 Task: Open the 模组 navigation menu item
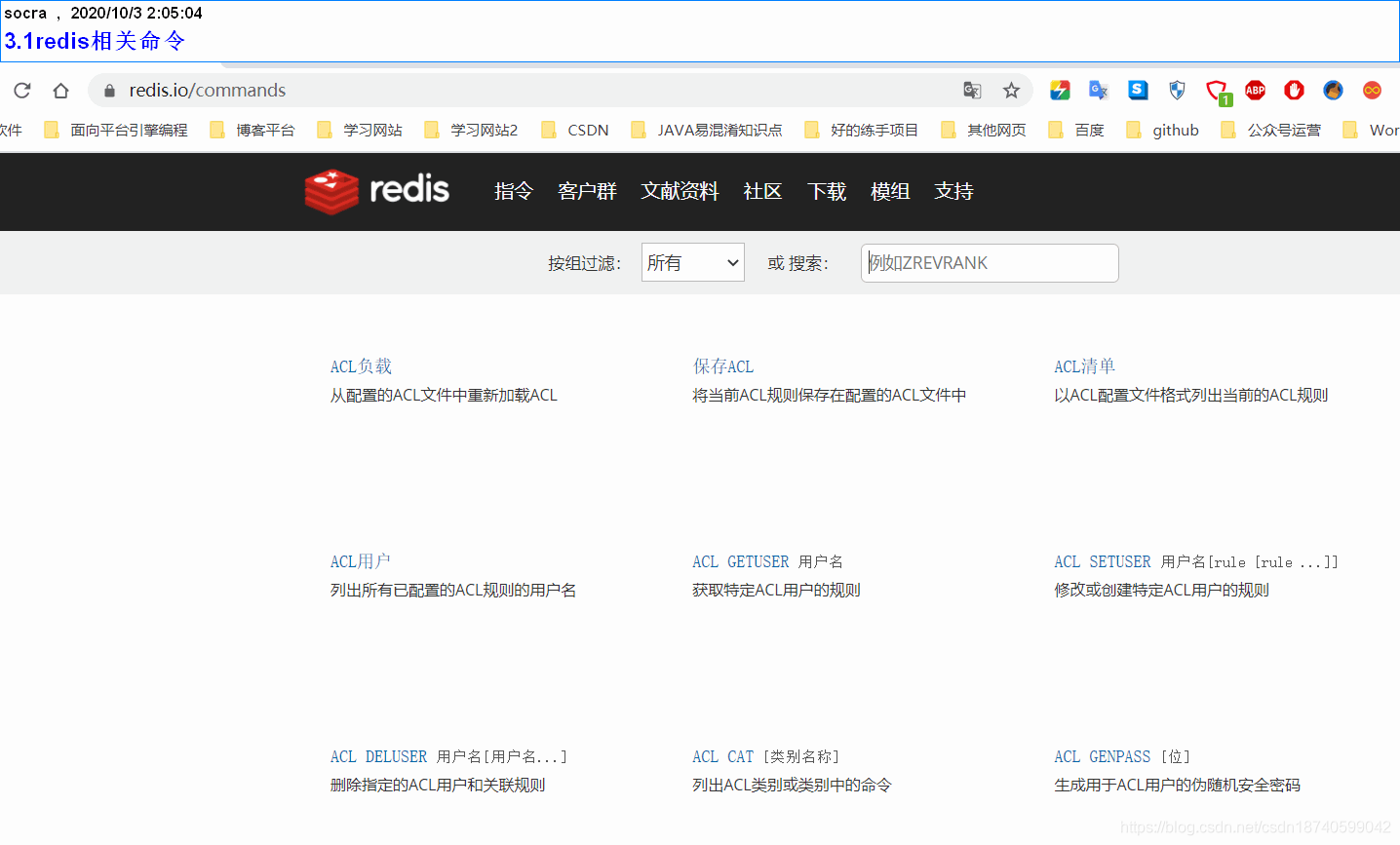890,192
